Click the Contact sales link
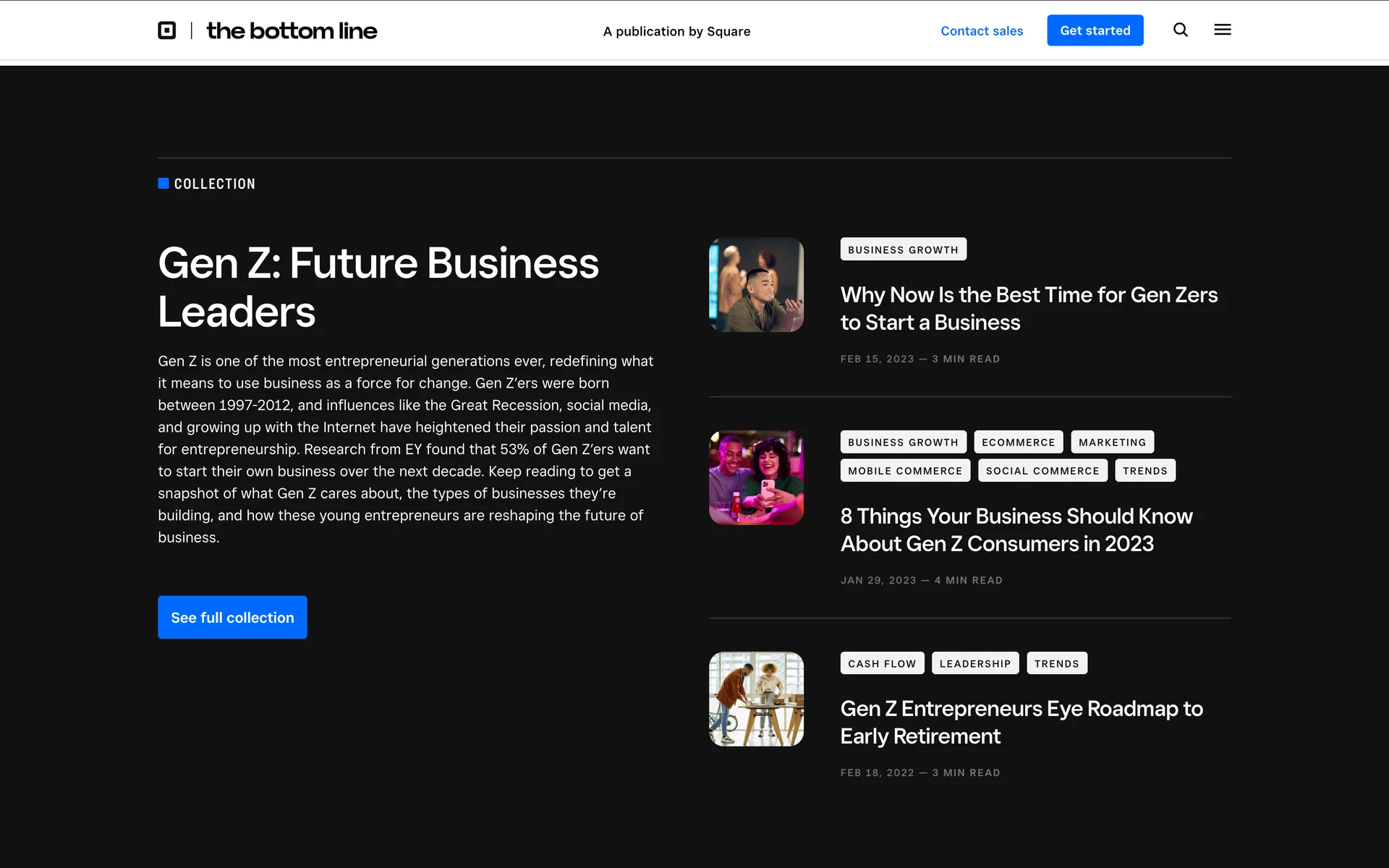1389x868 pixels. (981, 30)
